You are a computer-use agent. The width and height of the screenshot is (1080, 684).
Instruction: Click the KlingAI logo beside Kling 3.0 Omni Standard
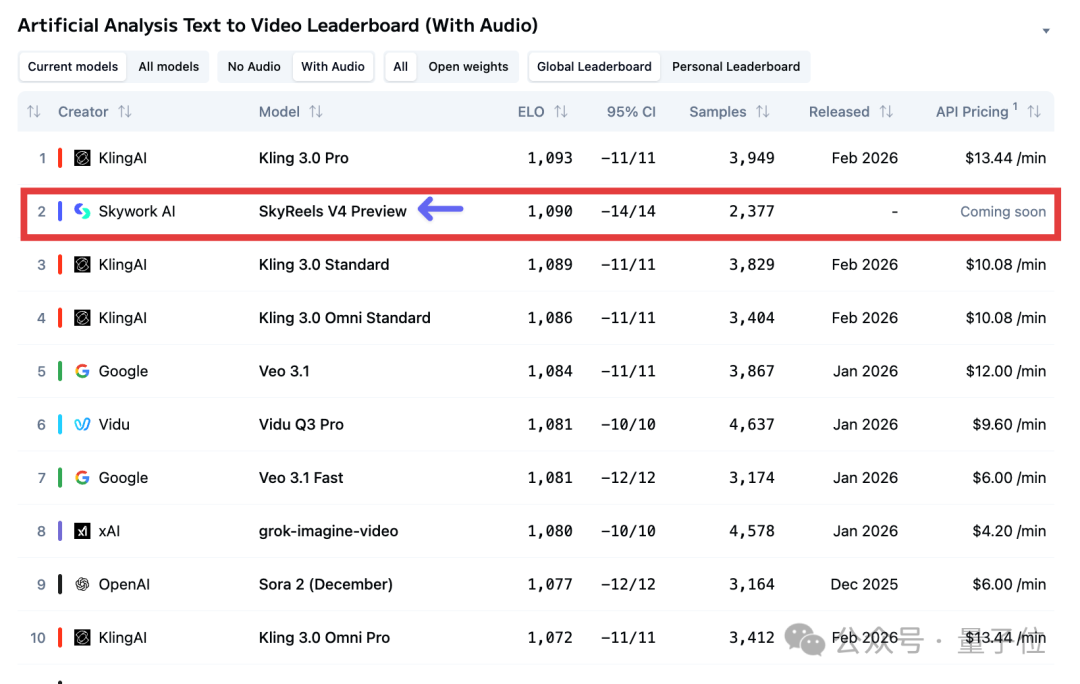pyautogui.click(x=82, y=318)
